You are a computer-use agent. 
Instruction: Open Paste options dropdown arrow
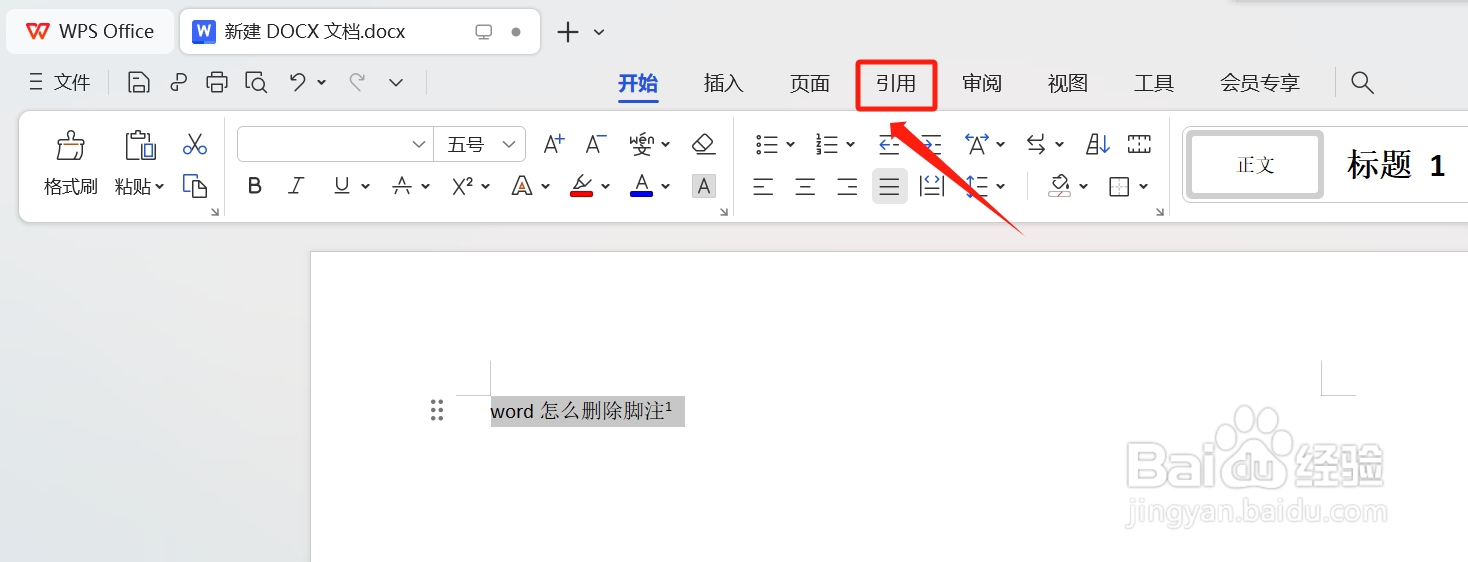(x=160, y=187)
